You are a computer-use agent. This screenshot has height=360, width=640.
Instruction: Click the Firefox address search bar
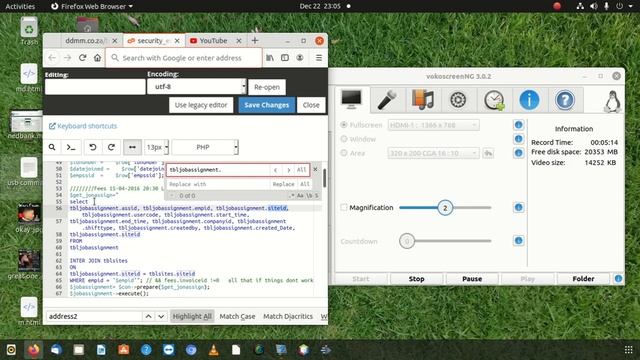coord(184,58)
